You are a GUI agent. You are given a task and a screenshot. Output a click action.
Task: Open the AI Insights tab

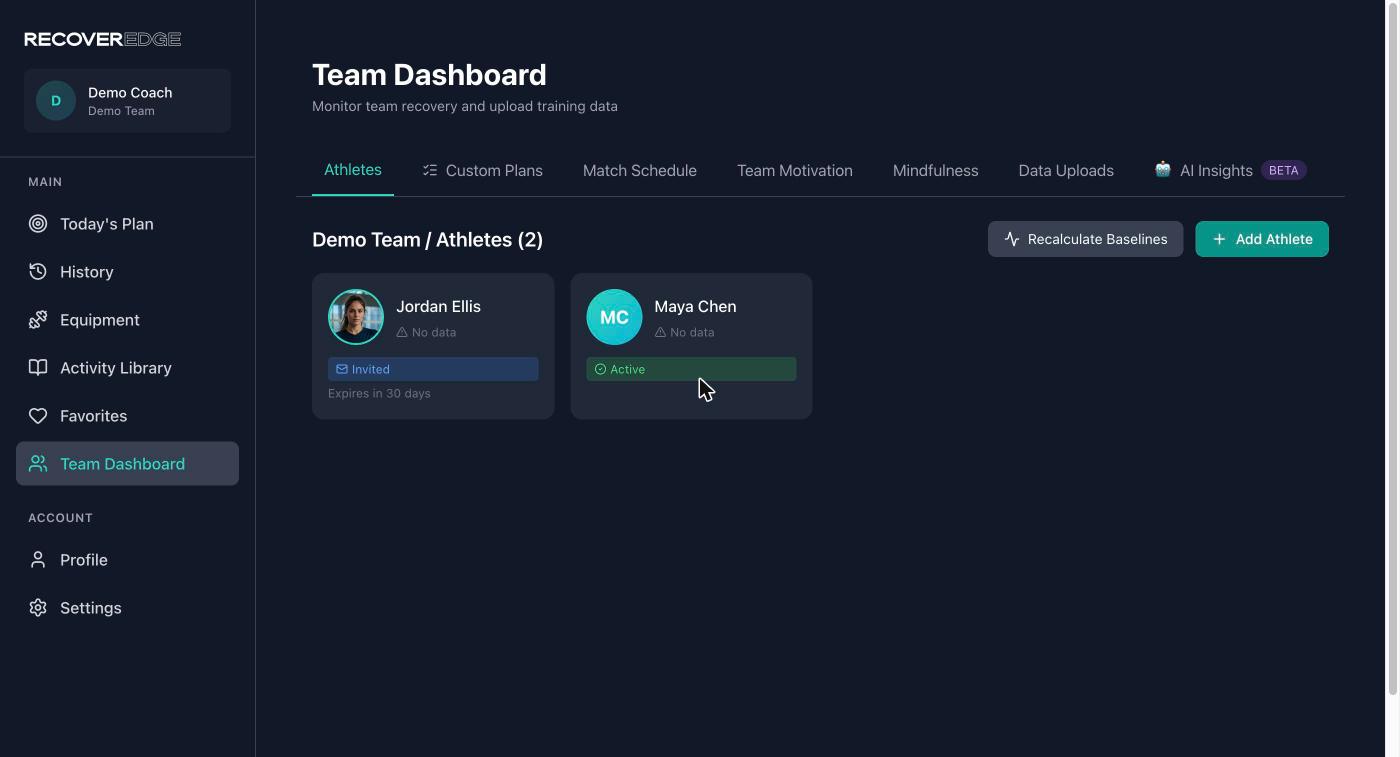pyautogui.click(x=1230, y=170)
